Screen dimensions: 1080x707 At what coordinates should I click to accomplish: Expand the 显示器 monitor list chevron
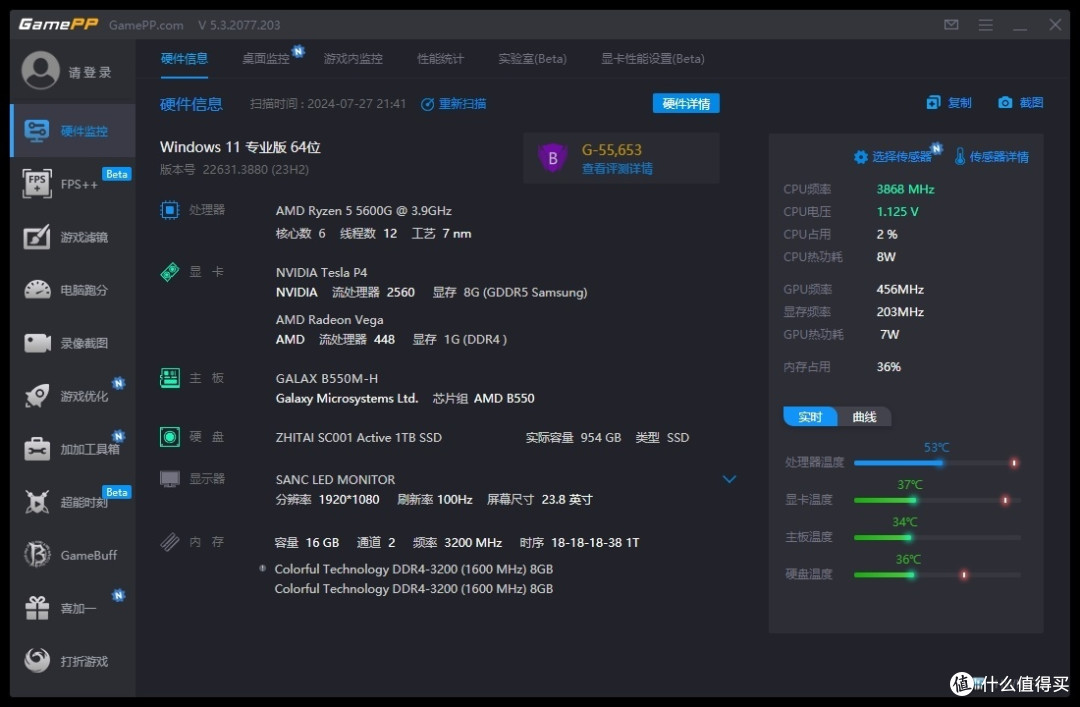(x=729, y=479)
